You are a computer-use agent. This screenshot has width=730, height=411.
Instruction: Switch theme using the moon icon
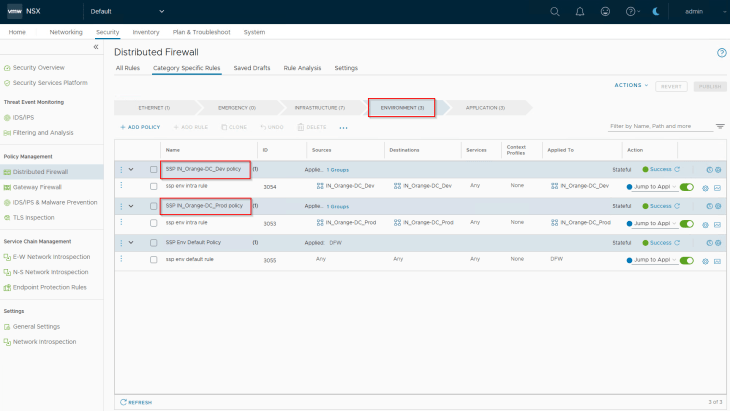[x=655, y=11]
